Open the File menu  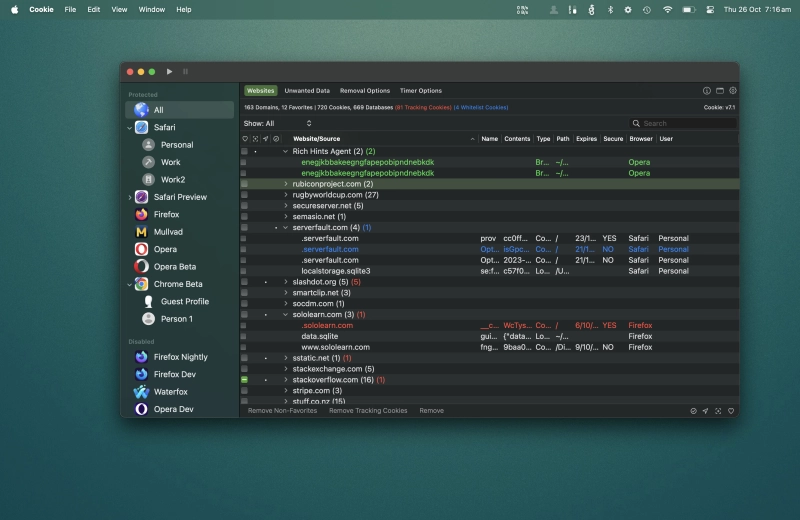click(70, 10)
